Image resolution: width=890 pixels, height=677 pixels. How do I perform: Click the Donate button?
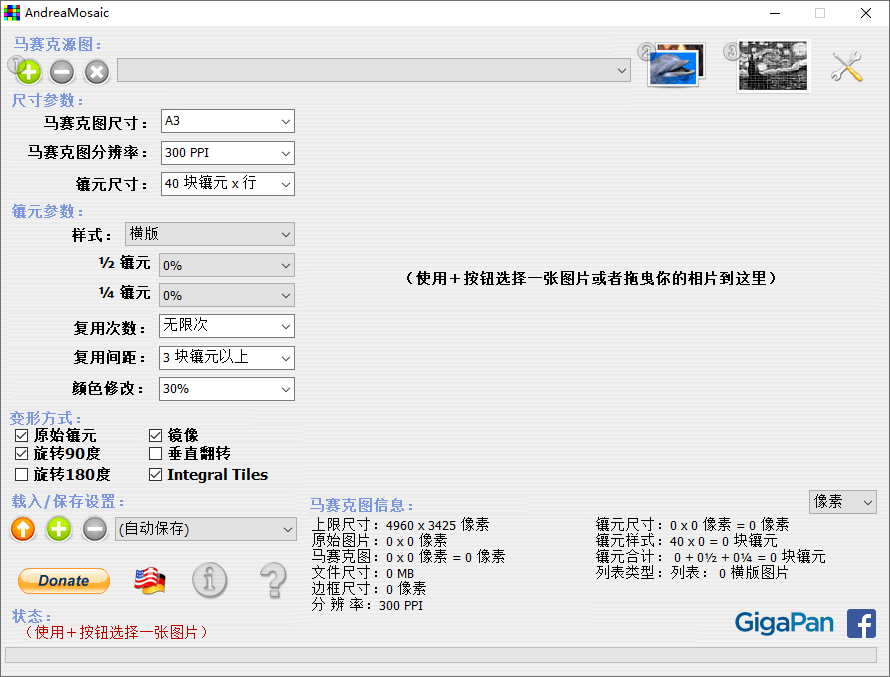[63, 580]
